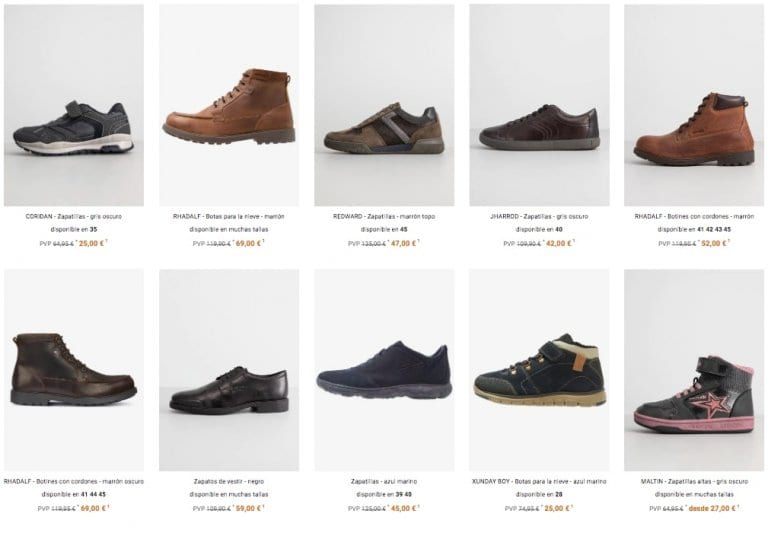
Task: Open 'XUNDAY BOY - Botas para la nieve' link
Action: click(539, 481)
